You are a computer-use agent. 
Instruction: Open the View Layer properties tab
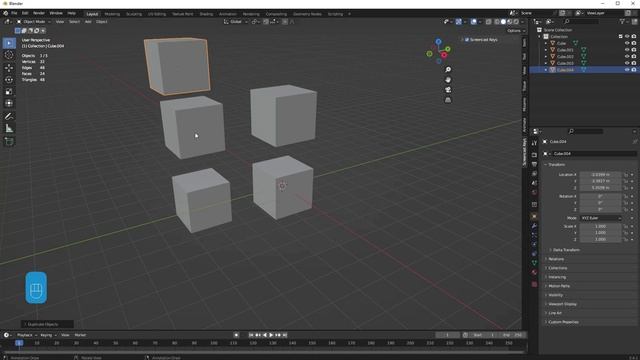click(534, 173)
